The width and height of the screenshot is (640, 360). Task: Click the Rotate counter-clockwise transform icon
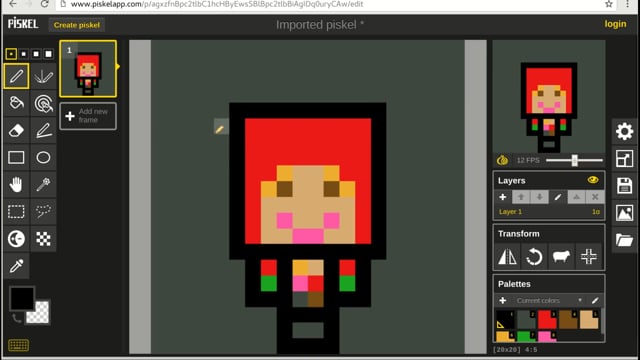pos(534,257)
